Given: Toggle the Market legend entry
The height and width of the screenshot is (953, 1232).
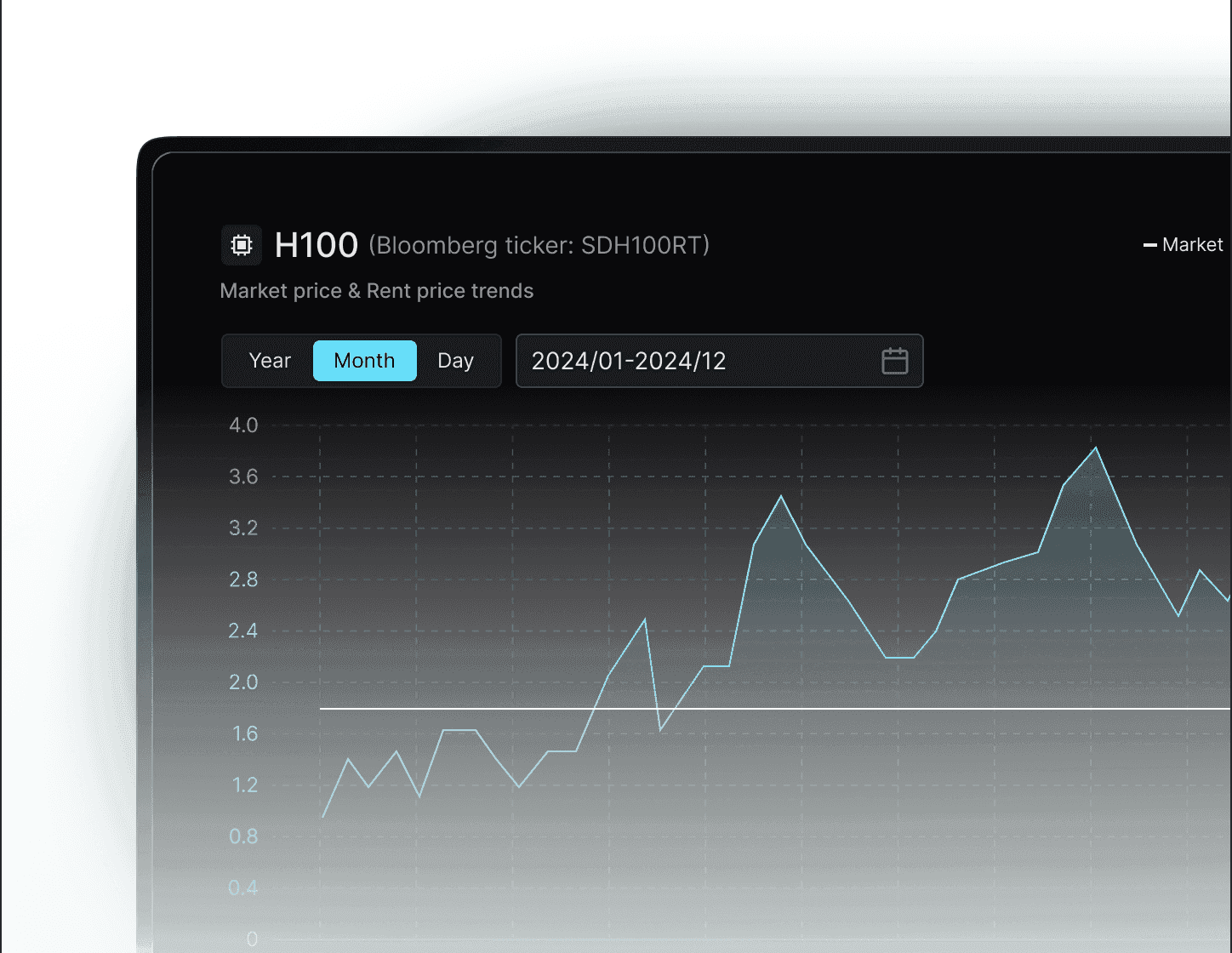Looking at the screenshot, I should [1183, 245].
